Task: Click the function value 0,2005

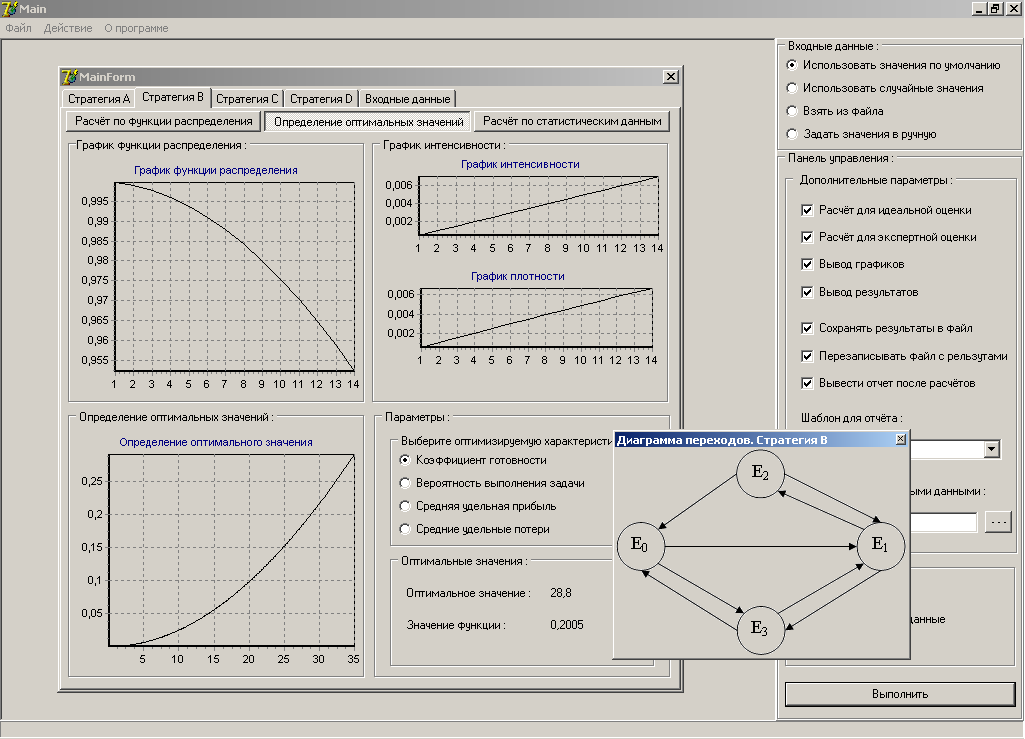Action: pos(567,625)
